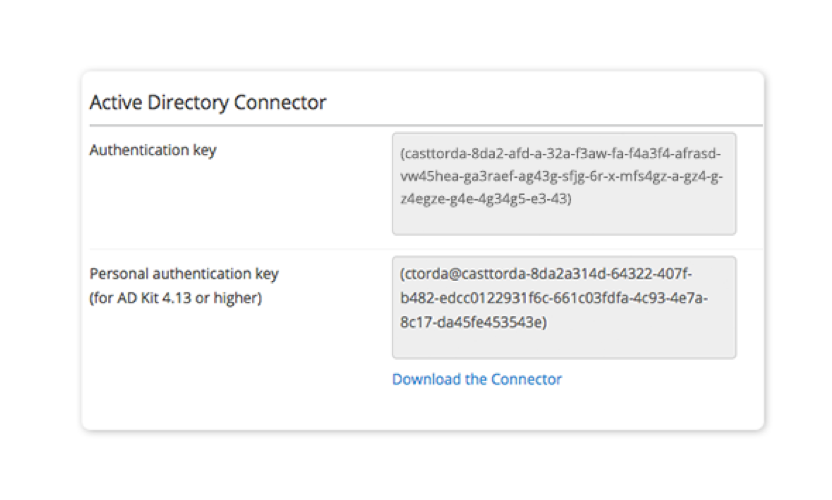The width and height of the screenshot is (832, 500).
Task: Click key line ending with "4g34g5-e3-43)"
Action: tap(485, 198)
